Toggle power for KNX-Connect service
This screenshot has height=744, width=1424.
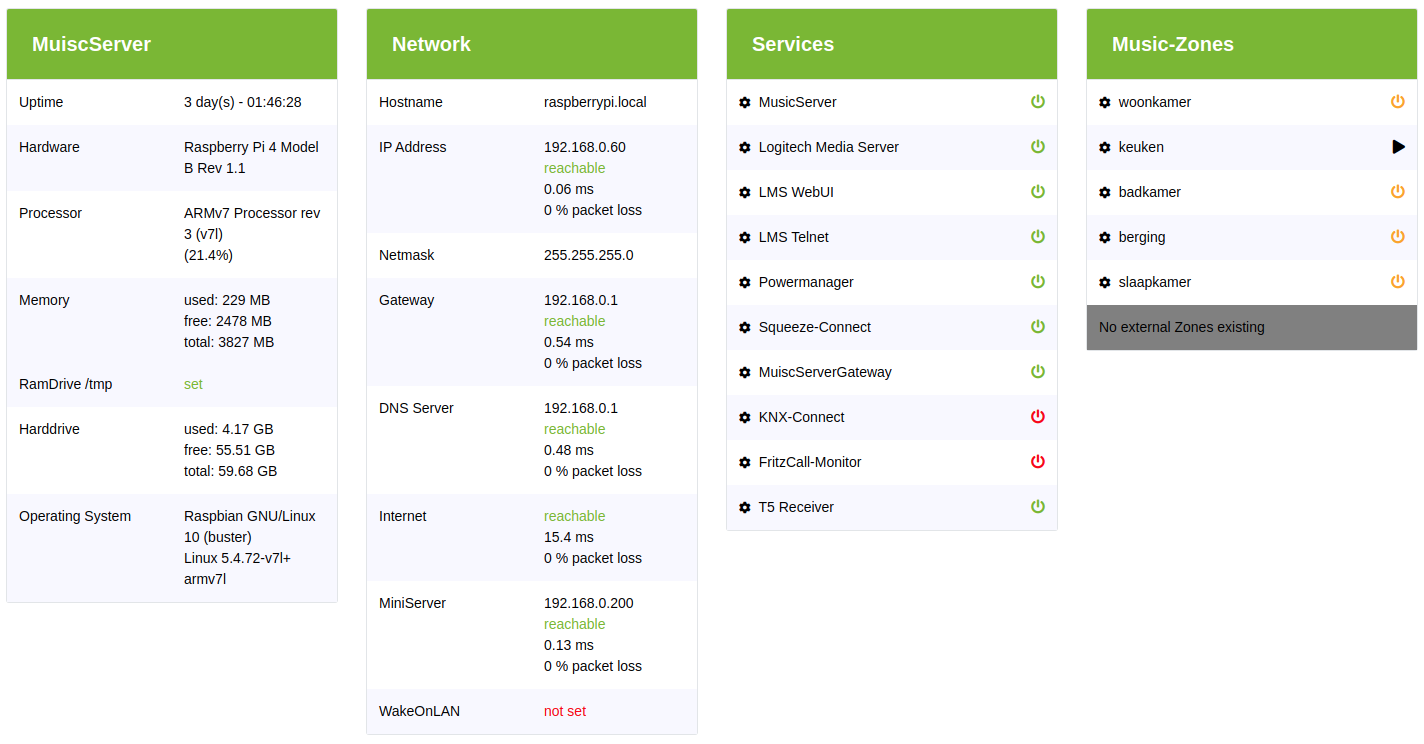tap(1038, 416)
